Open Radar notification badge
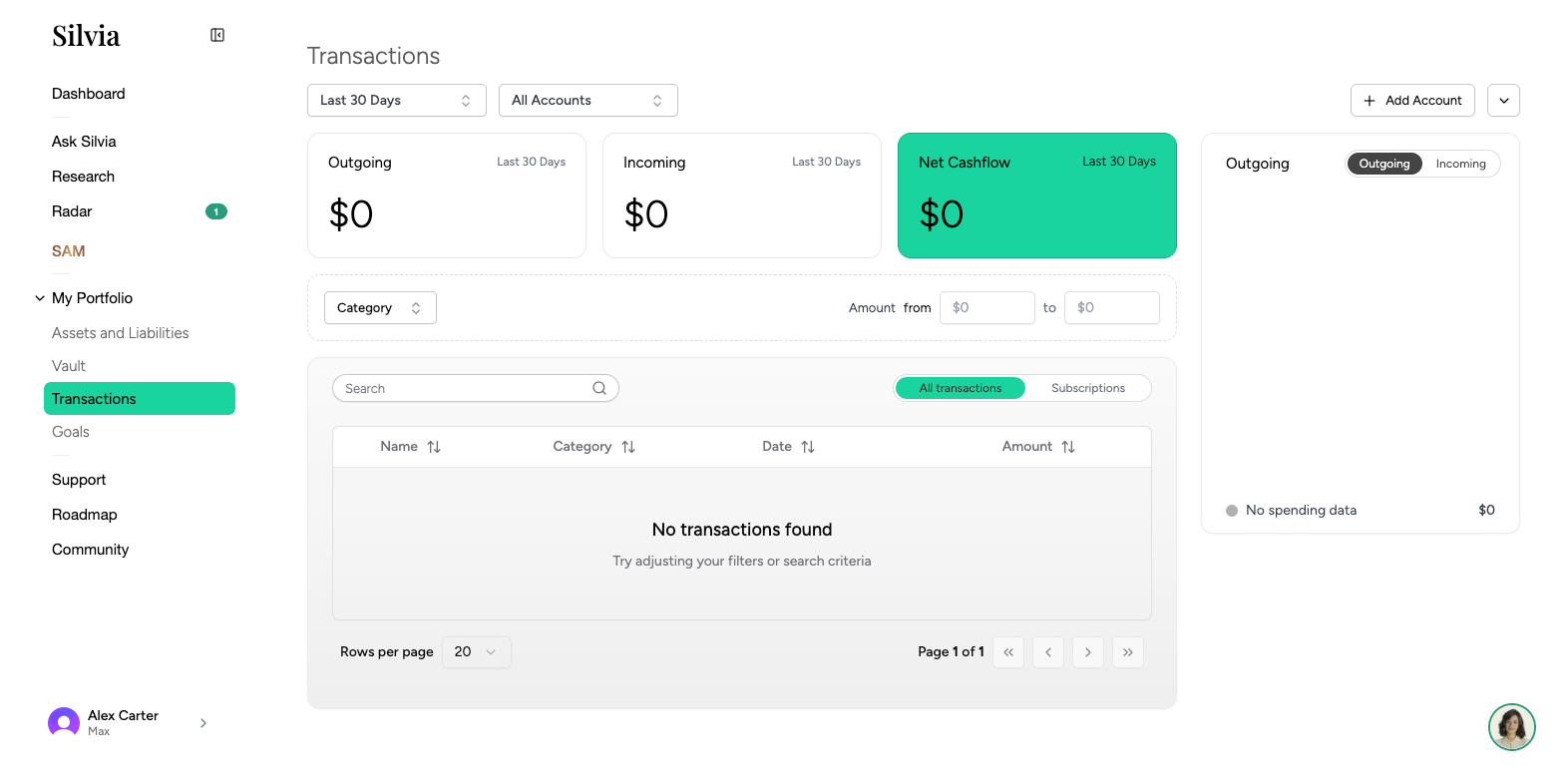 pos(216,211)
